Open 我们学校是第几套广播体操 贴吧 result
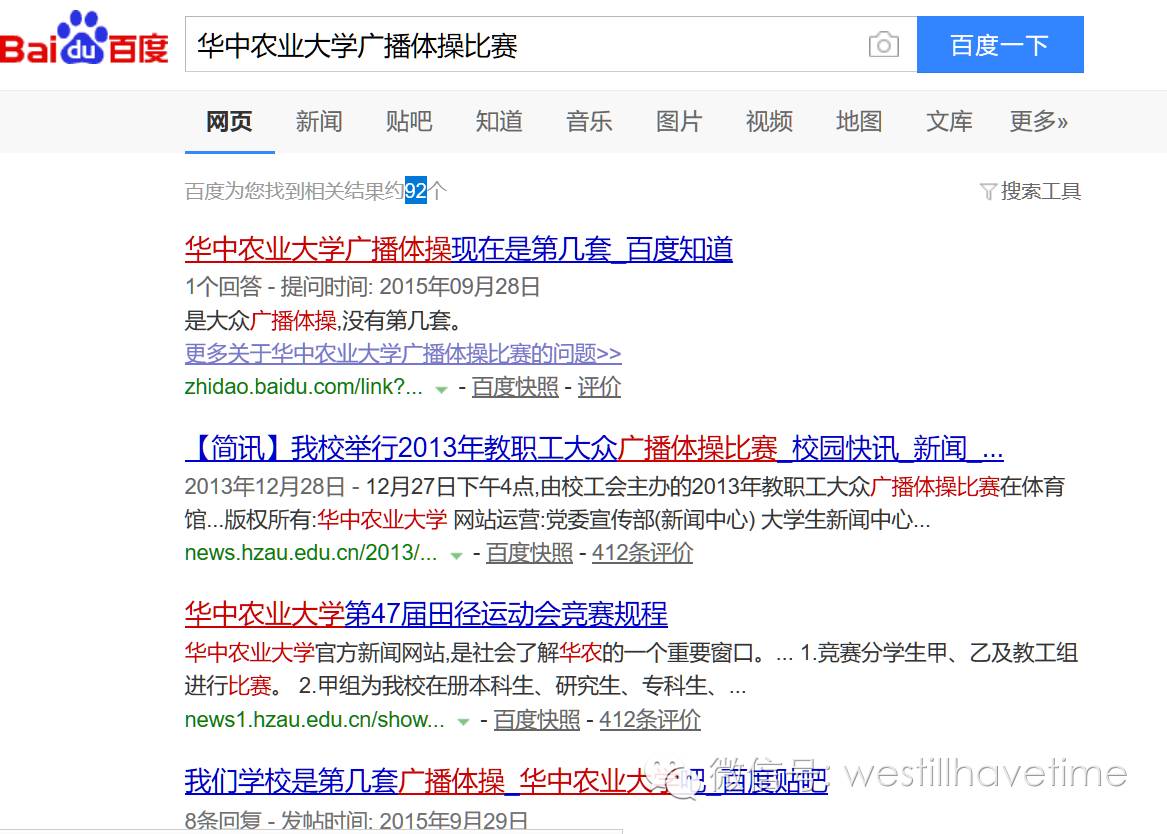Screen dimensions: 1167x834 pos(506,782)
